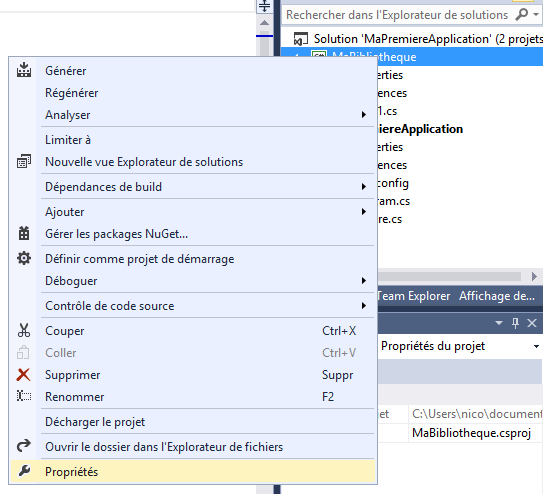
Task: Select Définir comme projet de démarrage
Action: point(194,259)
